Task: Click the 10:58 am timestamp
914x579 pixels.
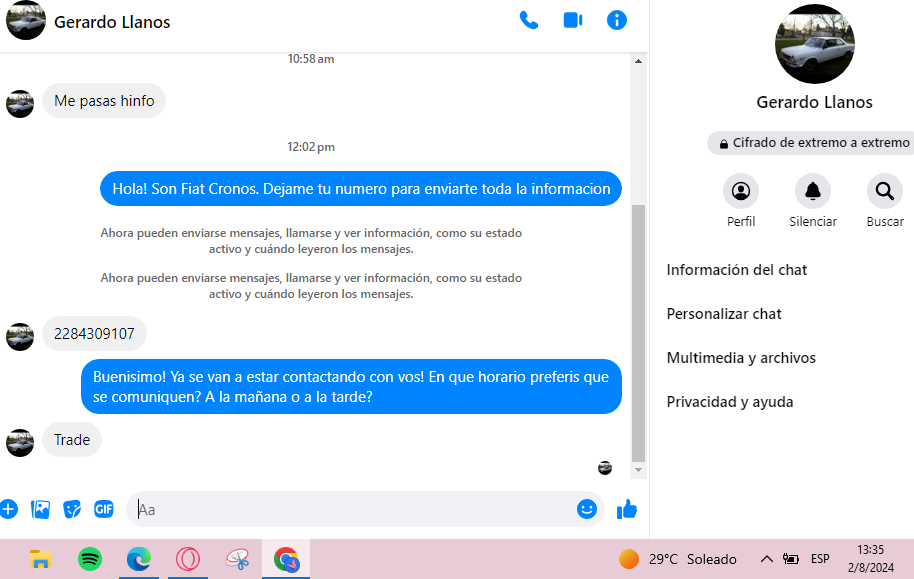Action: pyautogui.click(x=311, y=59)
